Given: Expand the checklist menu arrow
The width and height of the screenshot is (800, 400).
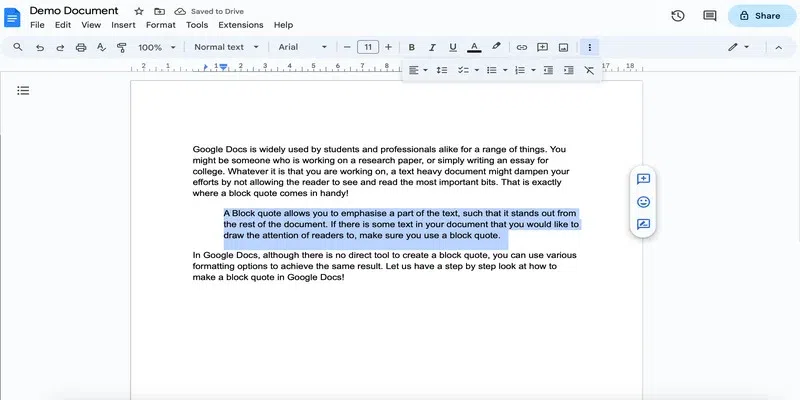Looking at the screenshot, I should pos(477,70).
